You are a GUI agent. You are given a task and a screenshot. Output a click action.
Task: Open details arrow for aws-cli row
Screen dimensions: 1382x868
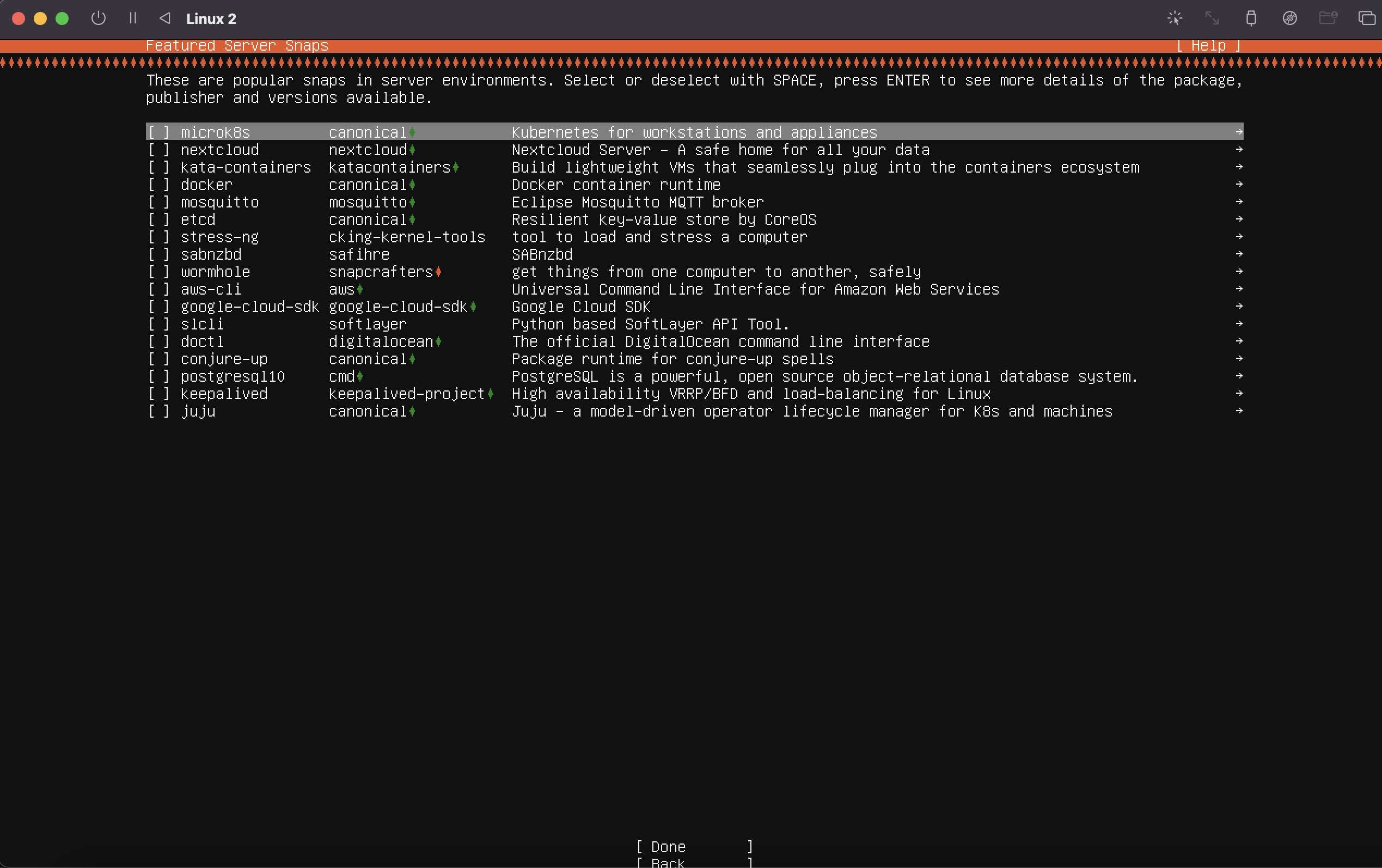[x=1239, y=289]
